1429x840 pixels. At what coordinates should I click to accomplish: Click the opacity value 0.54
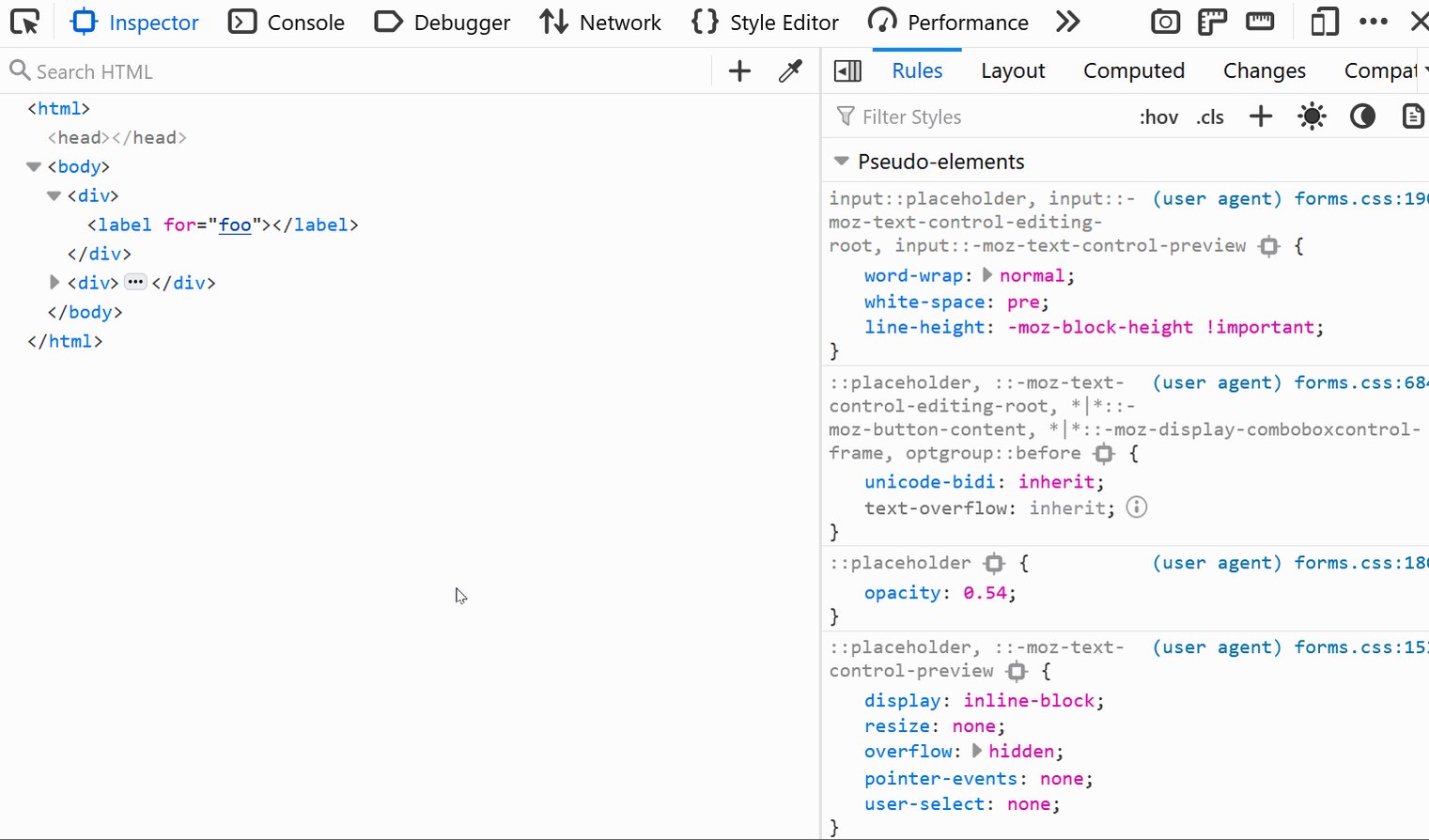pyautogui.click(x=985, y=593)
